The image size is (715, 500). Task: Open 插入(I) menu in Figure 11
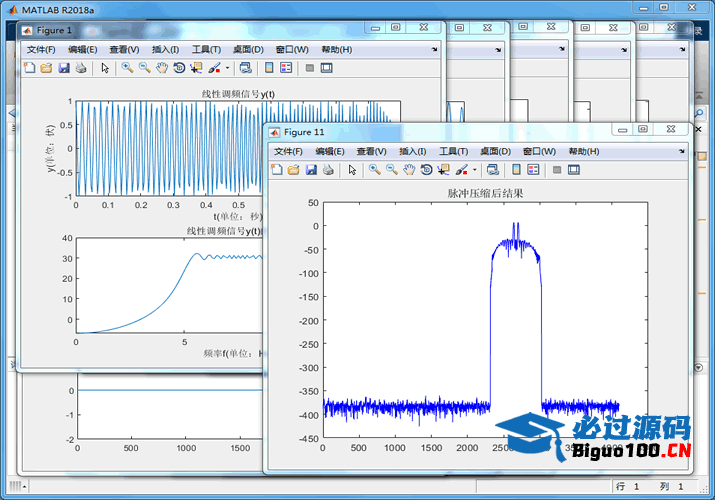pos(412,151)
